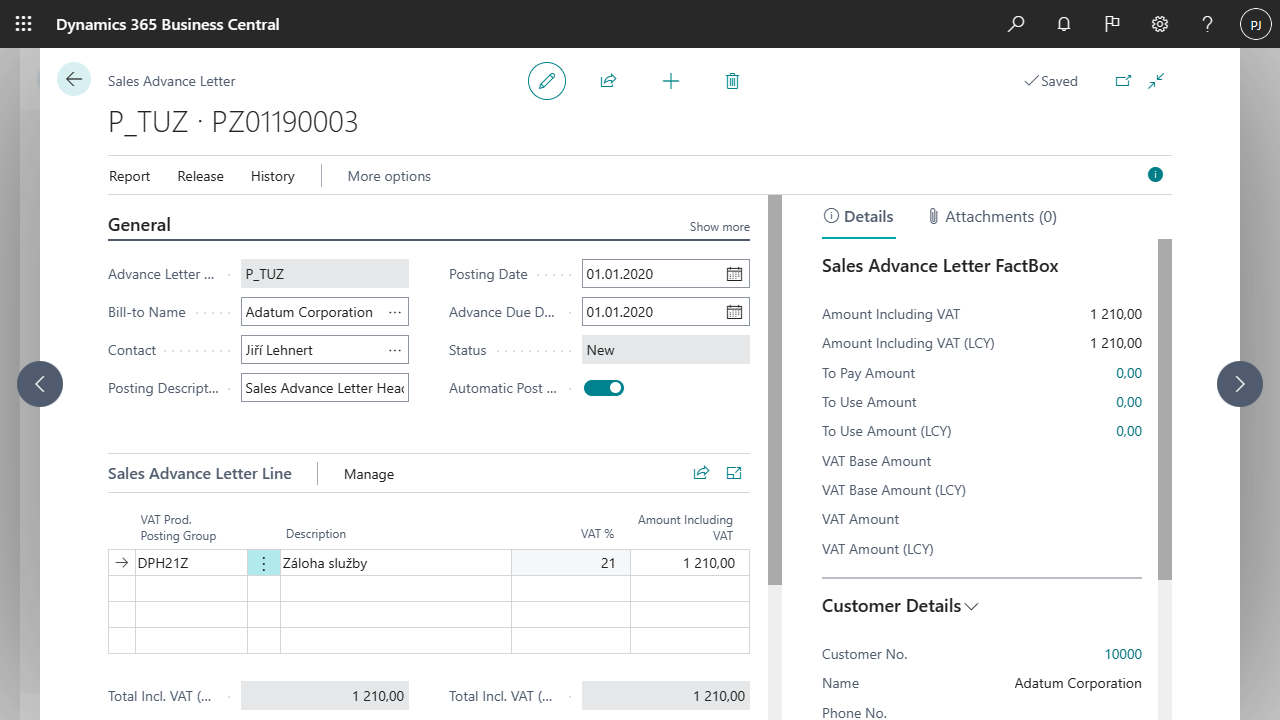Screen dimensions: 1280x720
Task: Open the help question mark
Action: point(1208,24)
